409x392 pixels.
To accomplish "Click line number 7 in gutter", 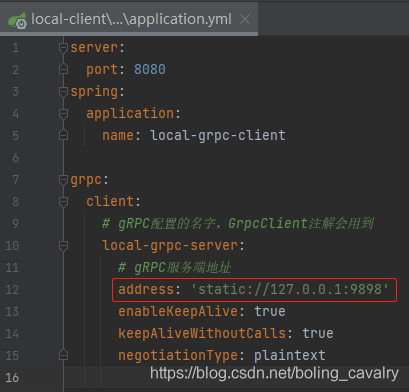I will (16, 180).
